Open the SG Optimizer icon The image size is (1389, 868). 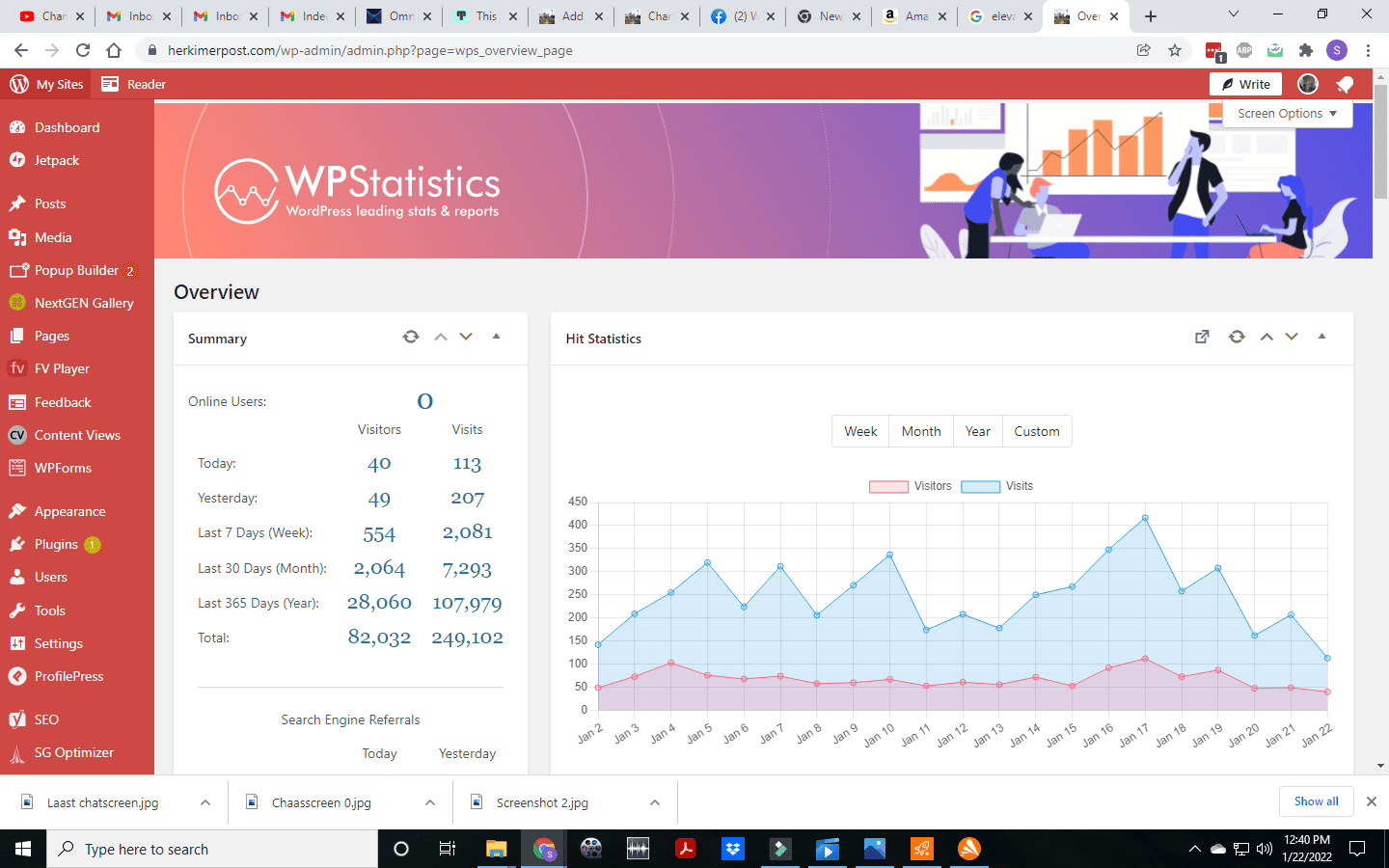click(17, 753)
